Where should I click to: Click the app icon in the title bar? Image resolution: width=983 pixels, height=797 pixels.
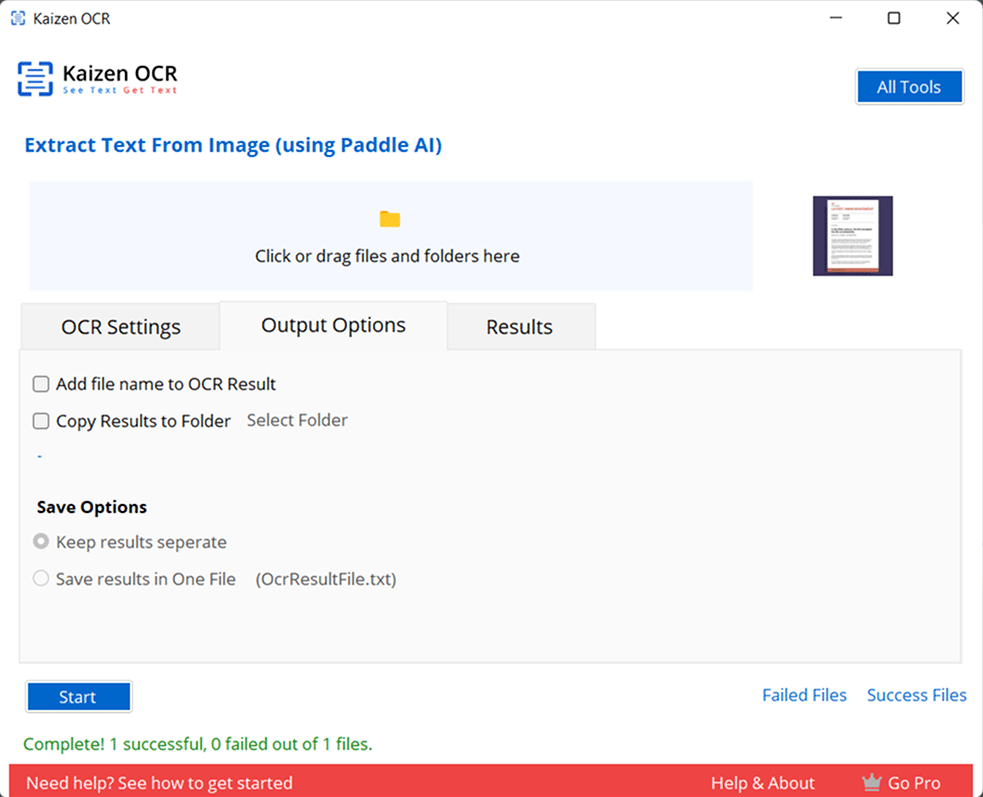coord(18,18)
